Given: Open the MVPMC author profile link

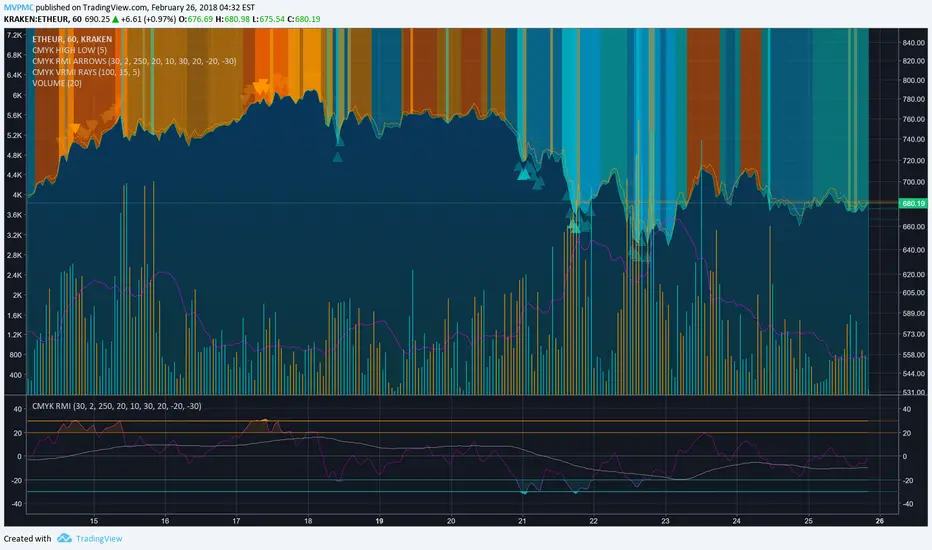Looking at the screenshot, I should (x=19, y=6).
